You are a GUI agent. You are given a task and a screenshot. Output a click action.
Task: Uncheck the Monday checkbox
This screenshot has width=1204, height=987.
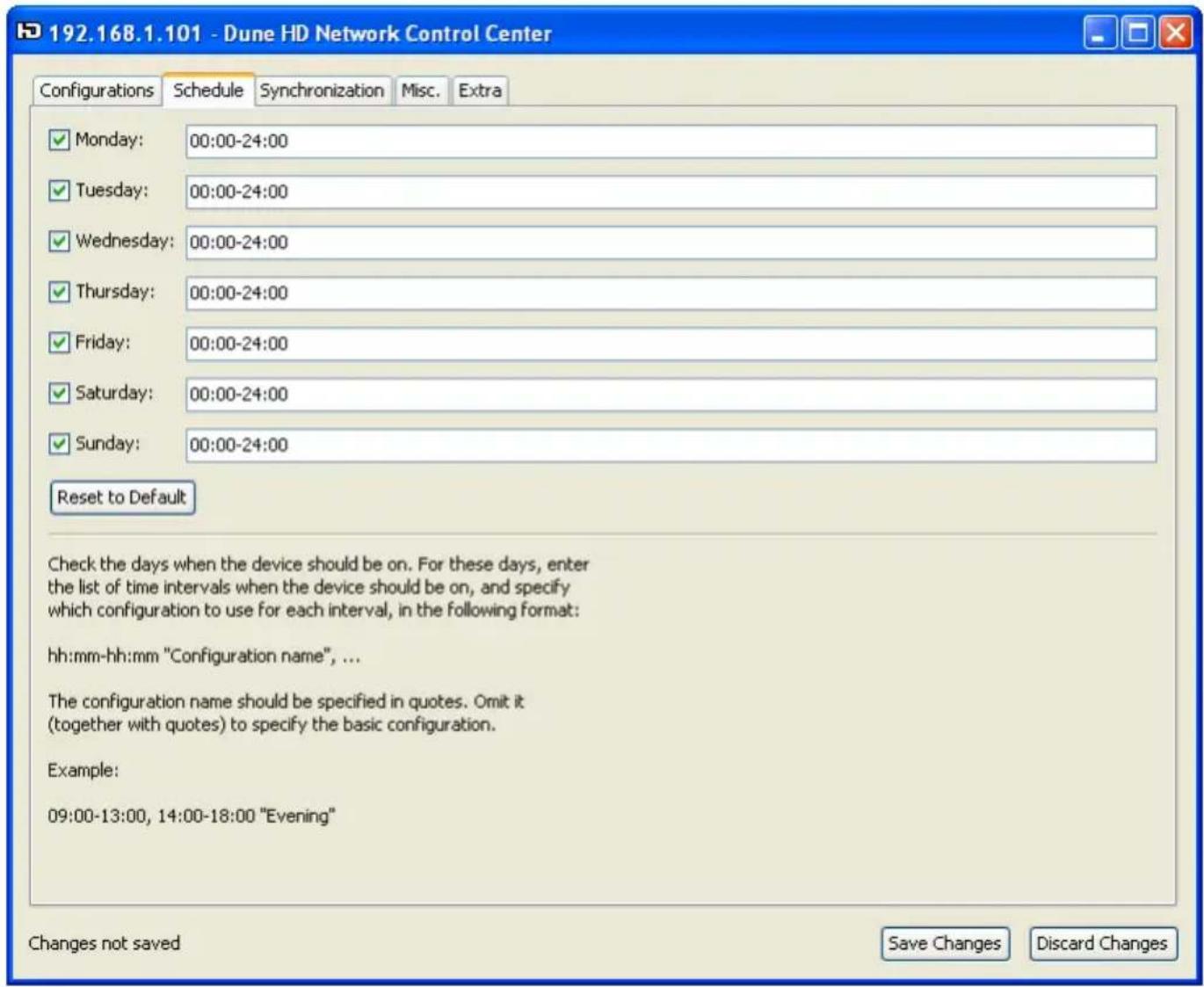(59, 140)
